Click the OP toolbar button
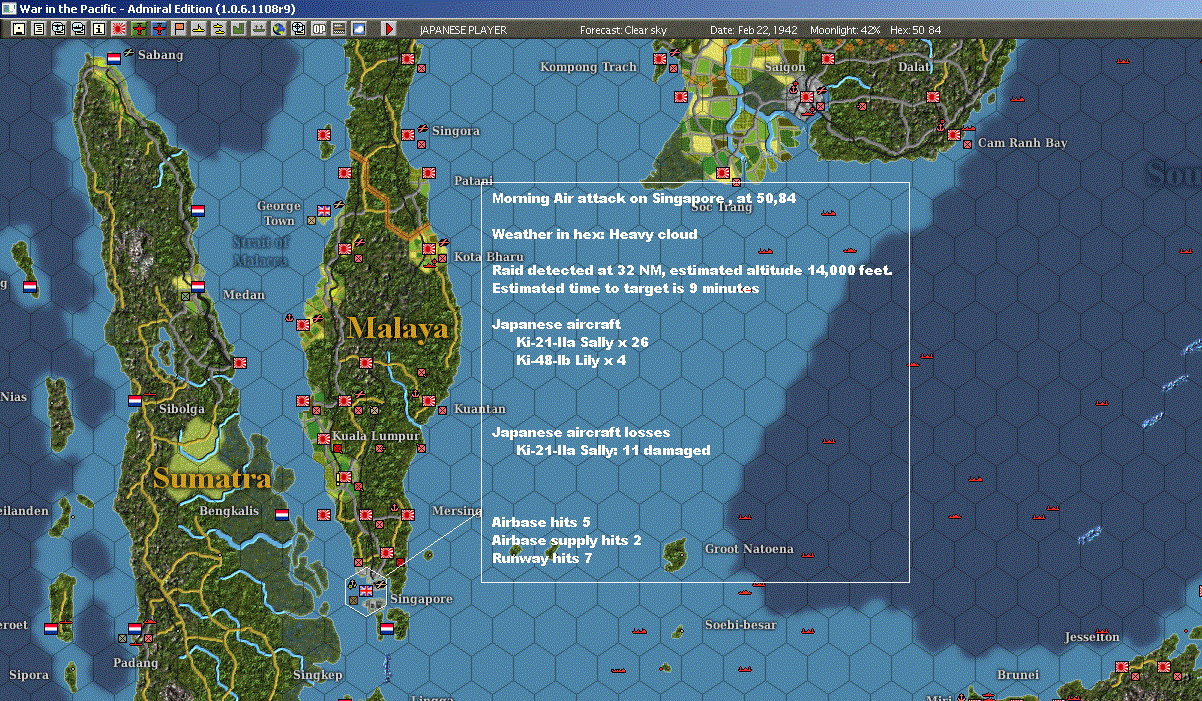This screenshot has width=1202, height=701. click(319, 29)
